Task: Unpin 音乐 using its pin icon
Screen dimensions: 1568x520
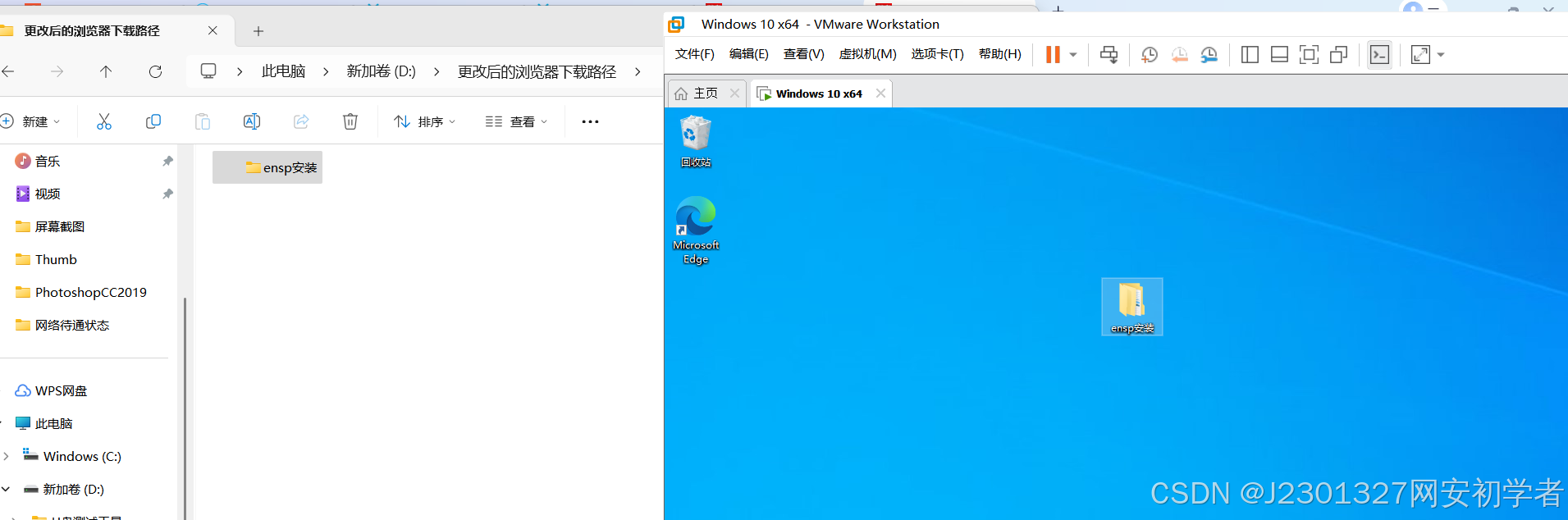Action: coord(167,161)
